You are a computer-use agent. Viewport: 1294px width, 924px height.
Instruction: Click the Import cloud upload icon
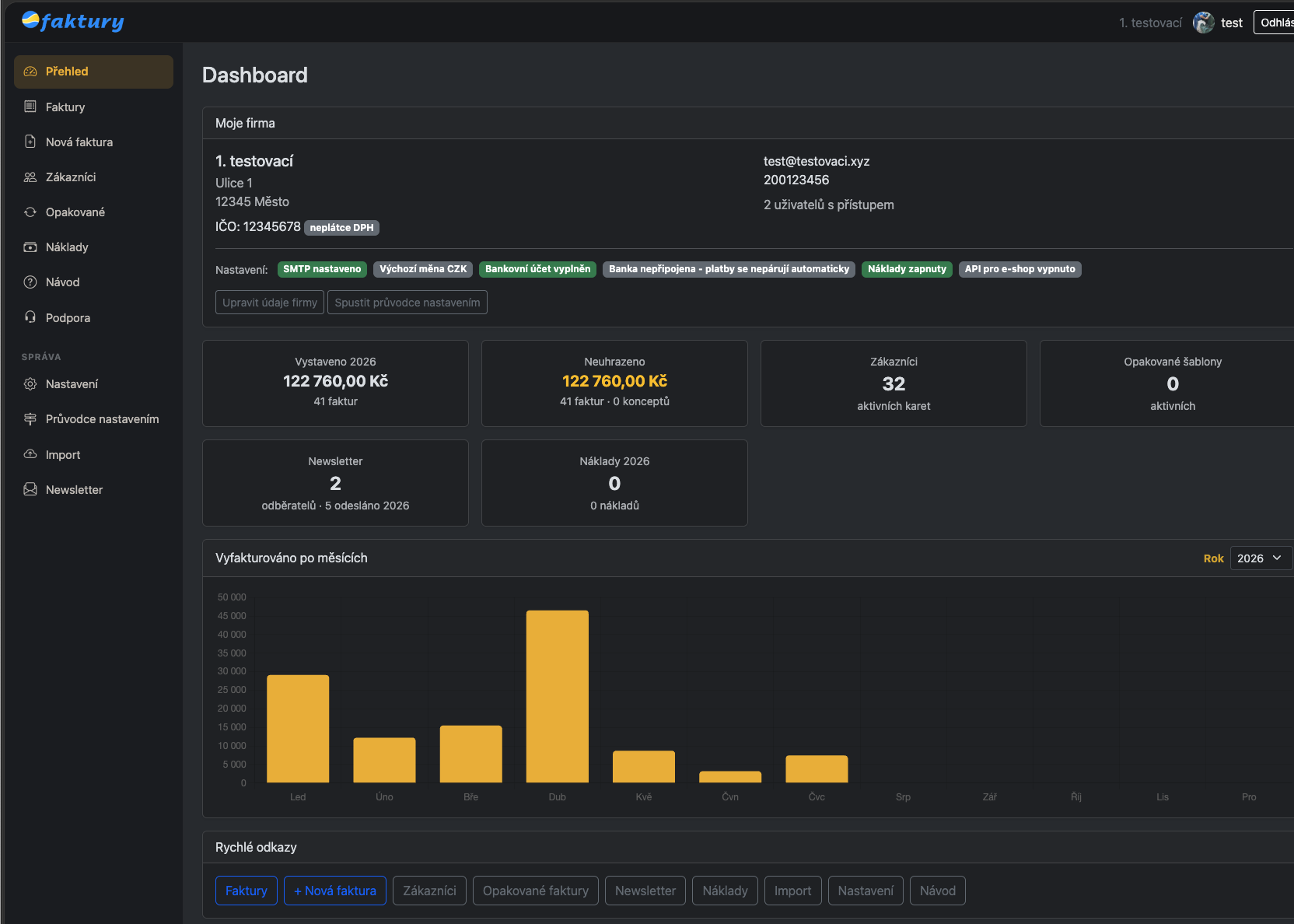pyautogui.click(x=30, y=454)
